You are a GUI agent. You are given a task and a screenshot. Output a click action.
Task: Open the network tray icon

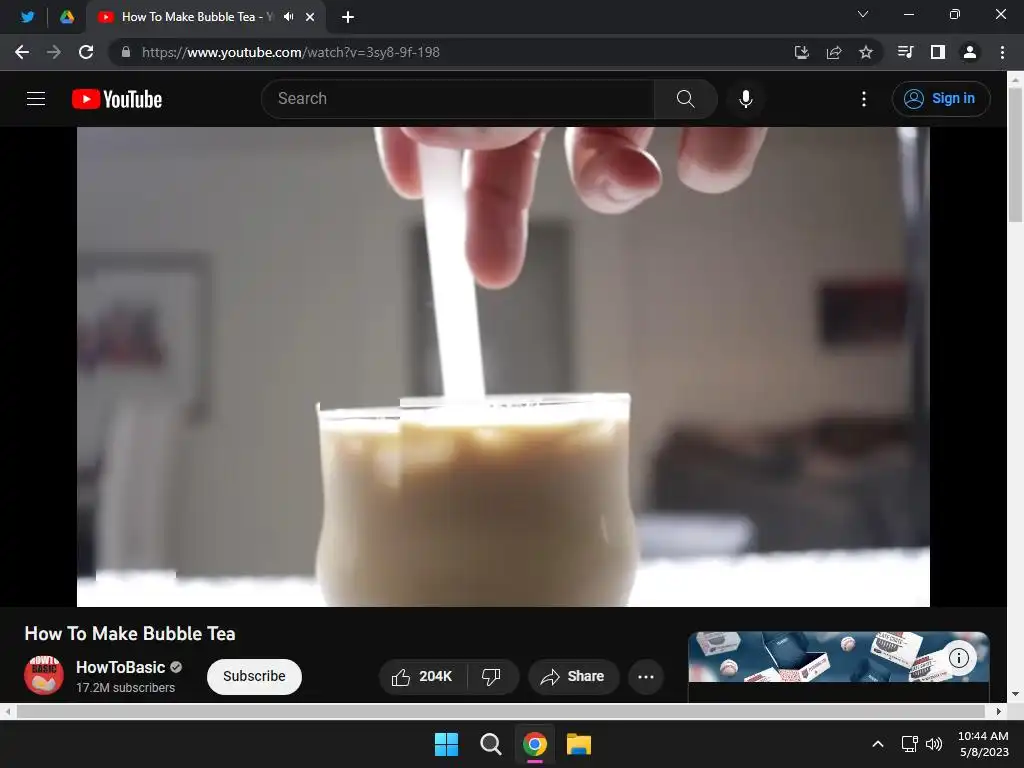coord(909,744)
